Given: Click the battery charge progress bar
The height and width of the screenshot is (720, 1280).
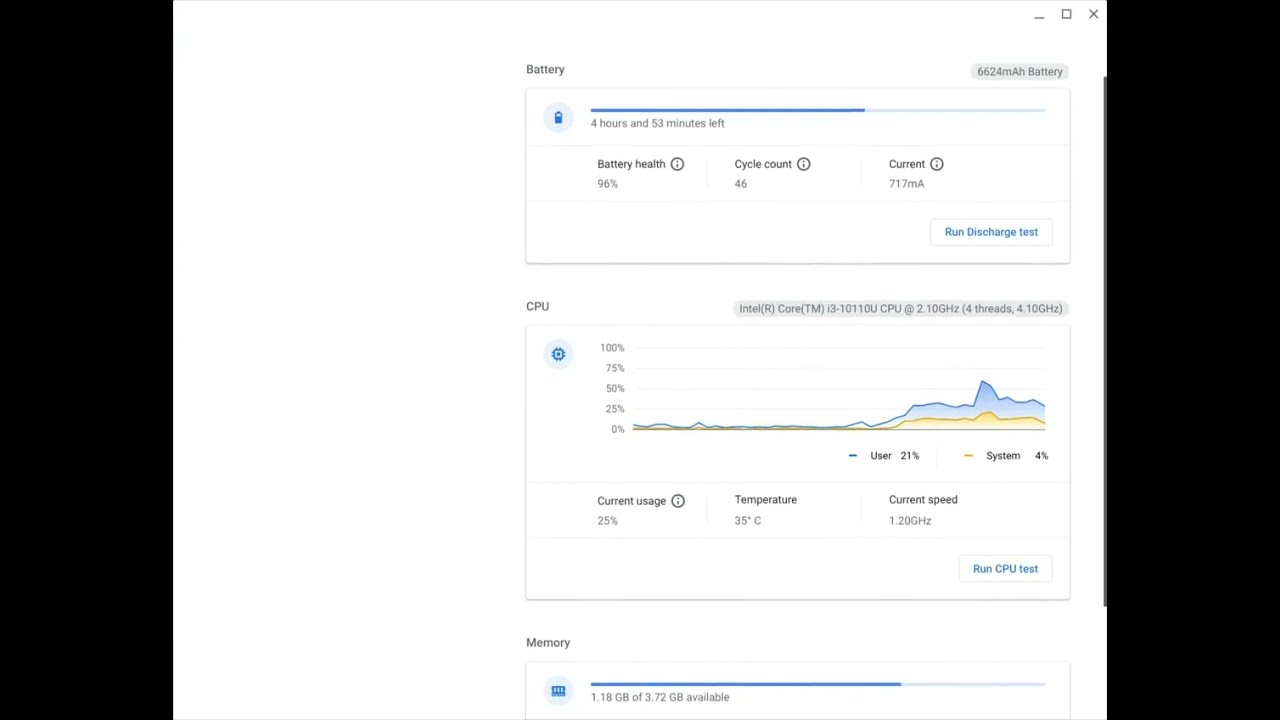Looking at the screenshot, I should tap(818, 110).
